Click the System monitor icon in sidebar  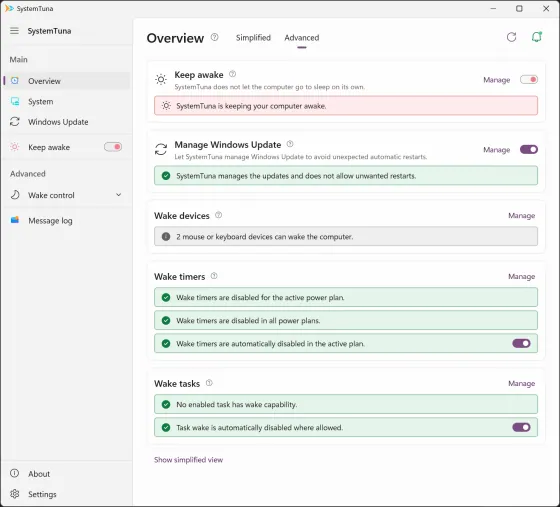pyautogui.click(x=15, y=101)
